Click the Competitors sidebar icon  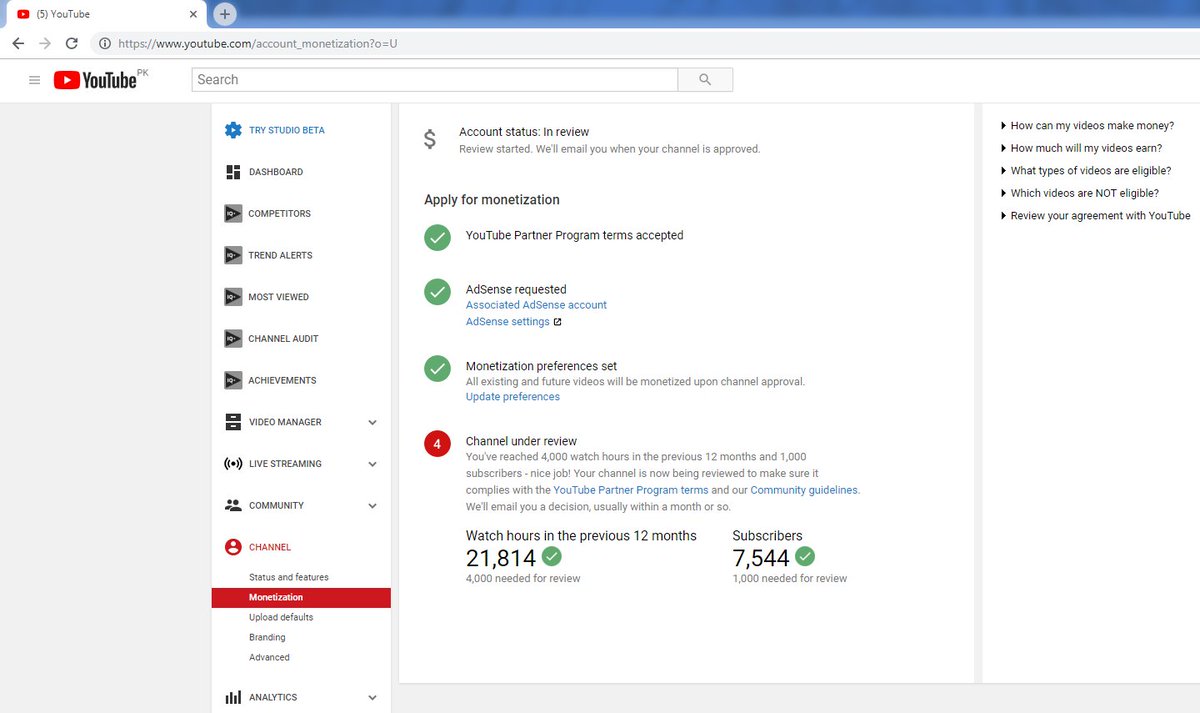coord(233,213)
